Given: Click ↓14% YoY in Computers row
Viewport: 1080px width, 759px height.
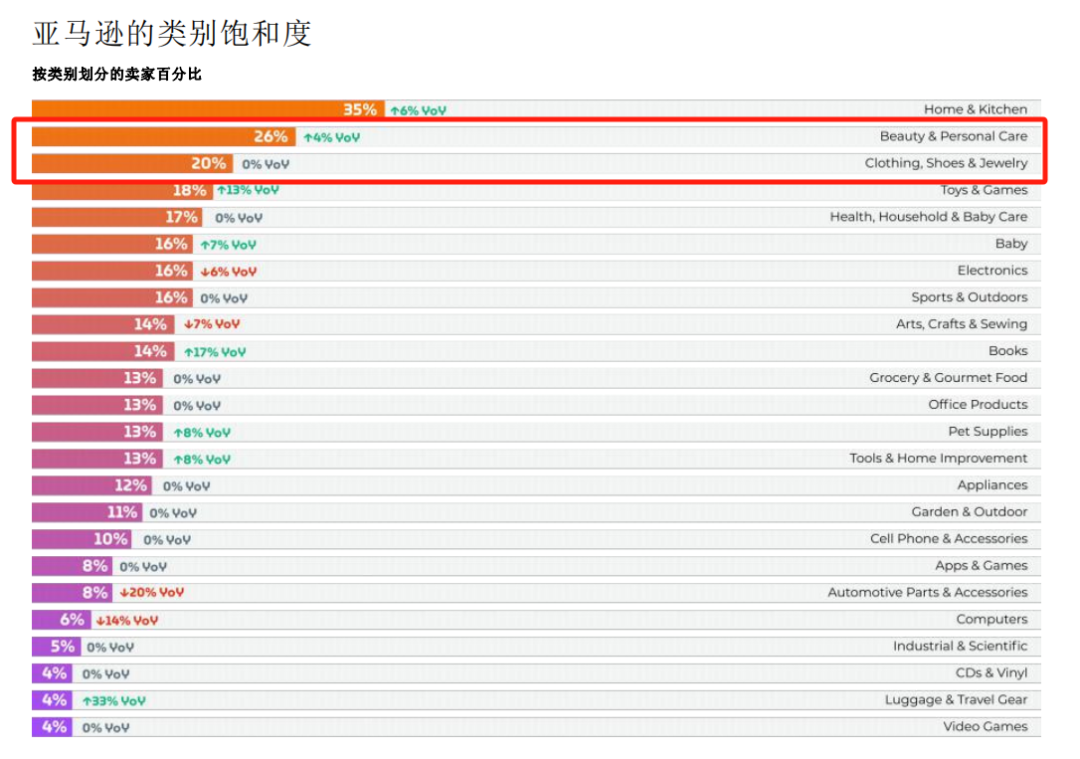Looking at the screenshot, I should (127, 621).
